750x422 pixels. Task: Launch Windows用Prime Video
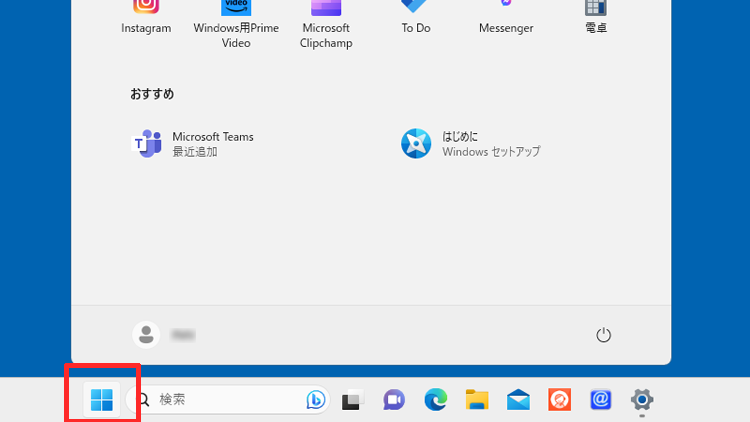236,24
